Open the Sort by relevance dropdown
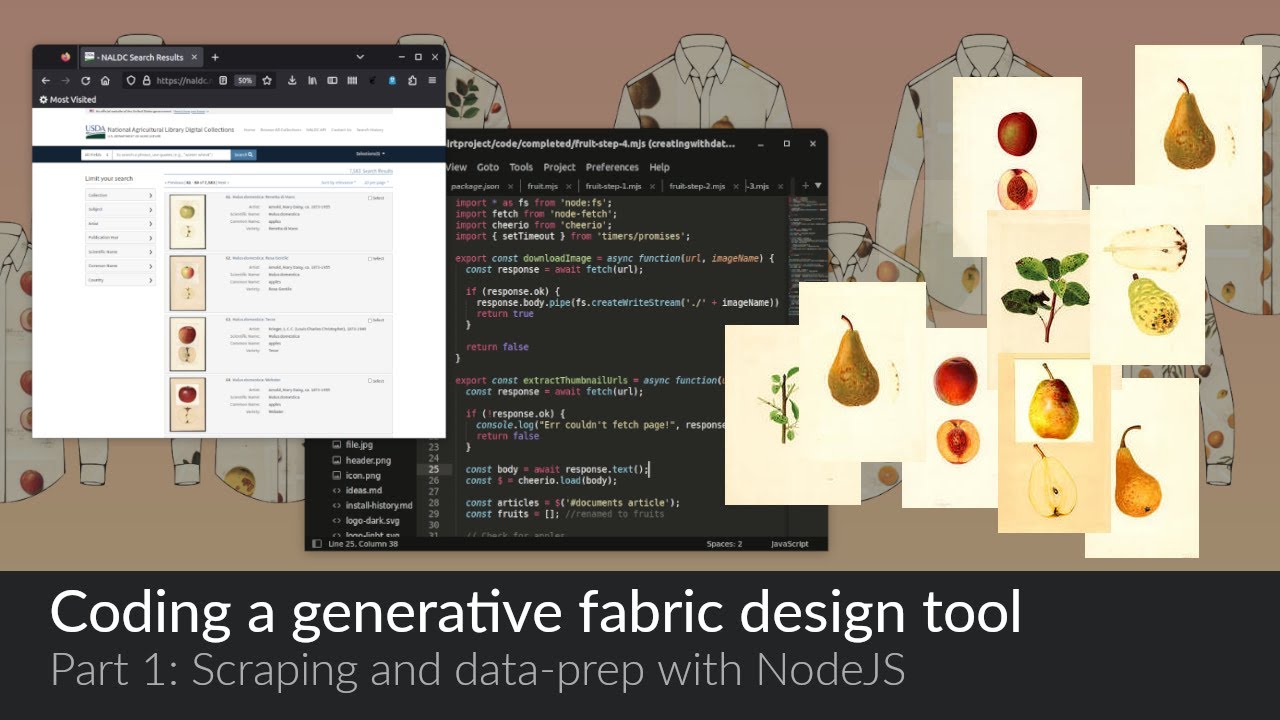 tap(338, 183)
